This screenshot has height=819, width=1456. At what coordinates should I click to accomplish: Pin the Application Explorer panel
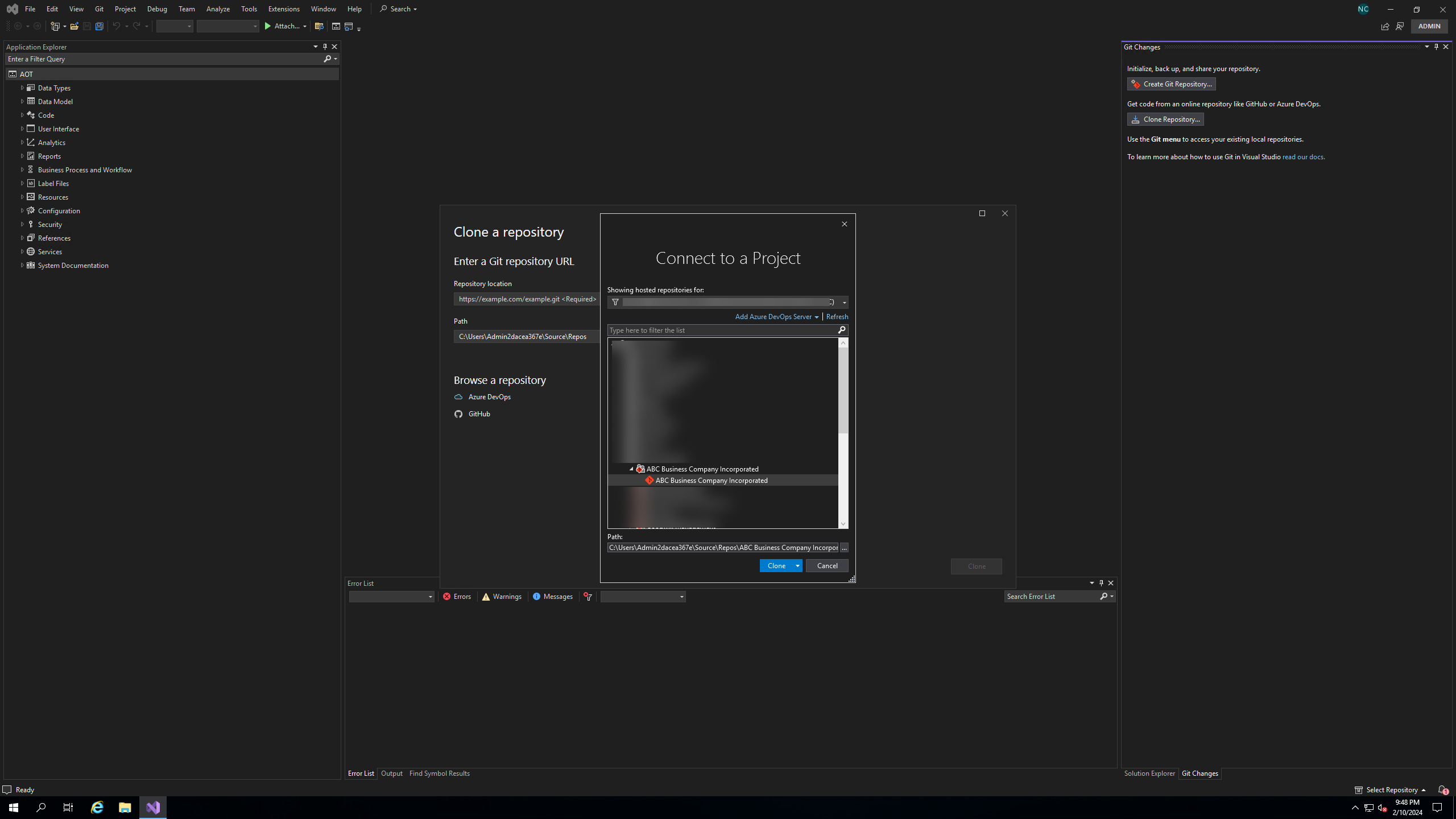(x=325, y=47)
